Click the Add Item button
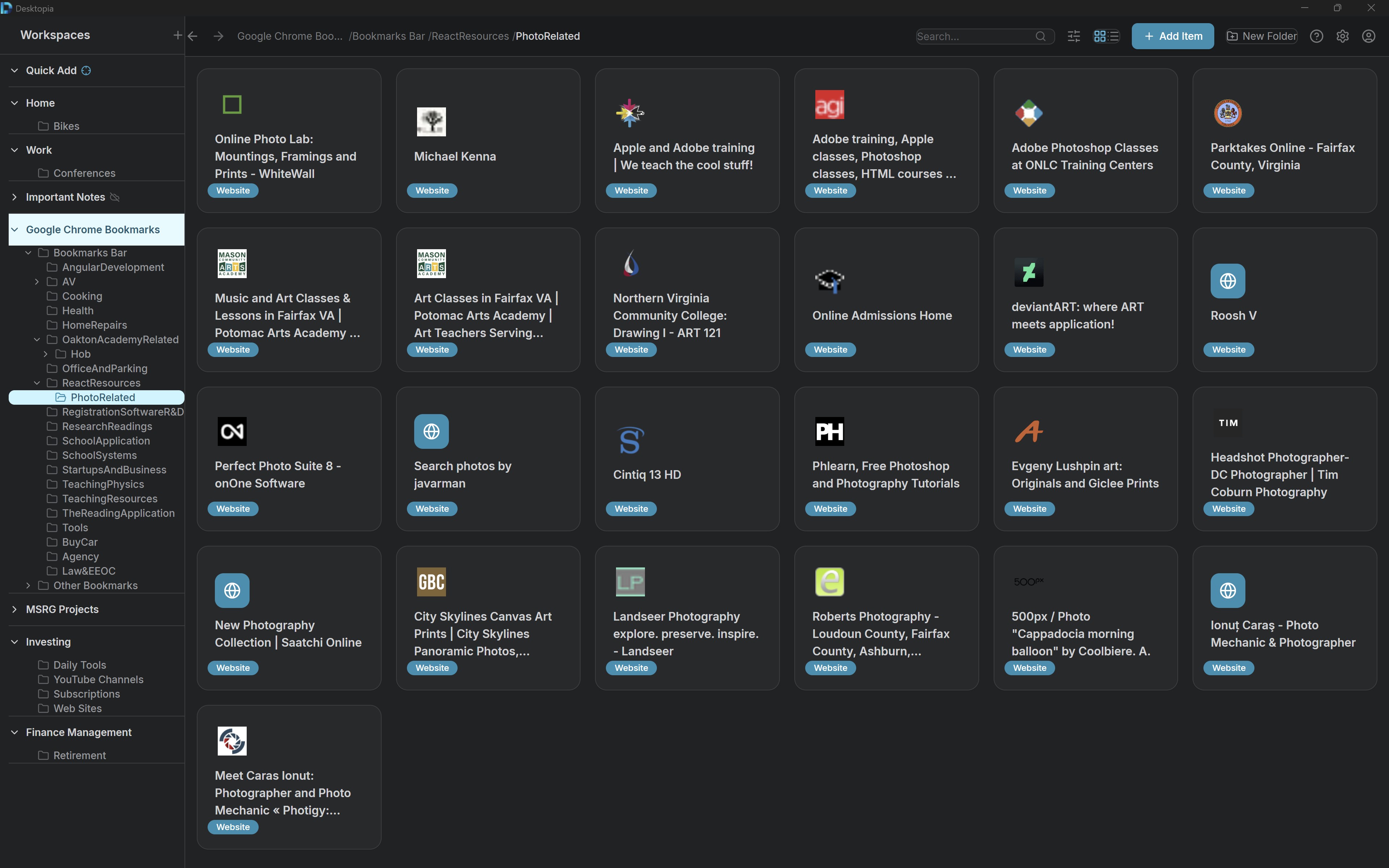 point(1172,36)
